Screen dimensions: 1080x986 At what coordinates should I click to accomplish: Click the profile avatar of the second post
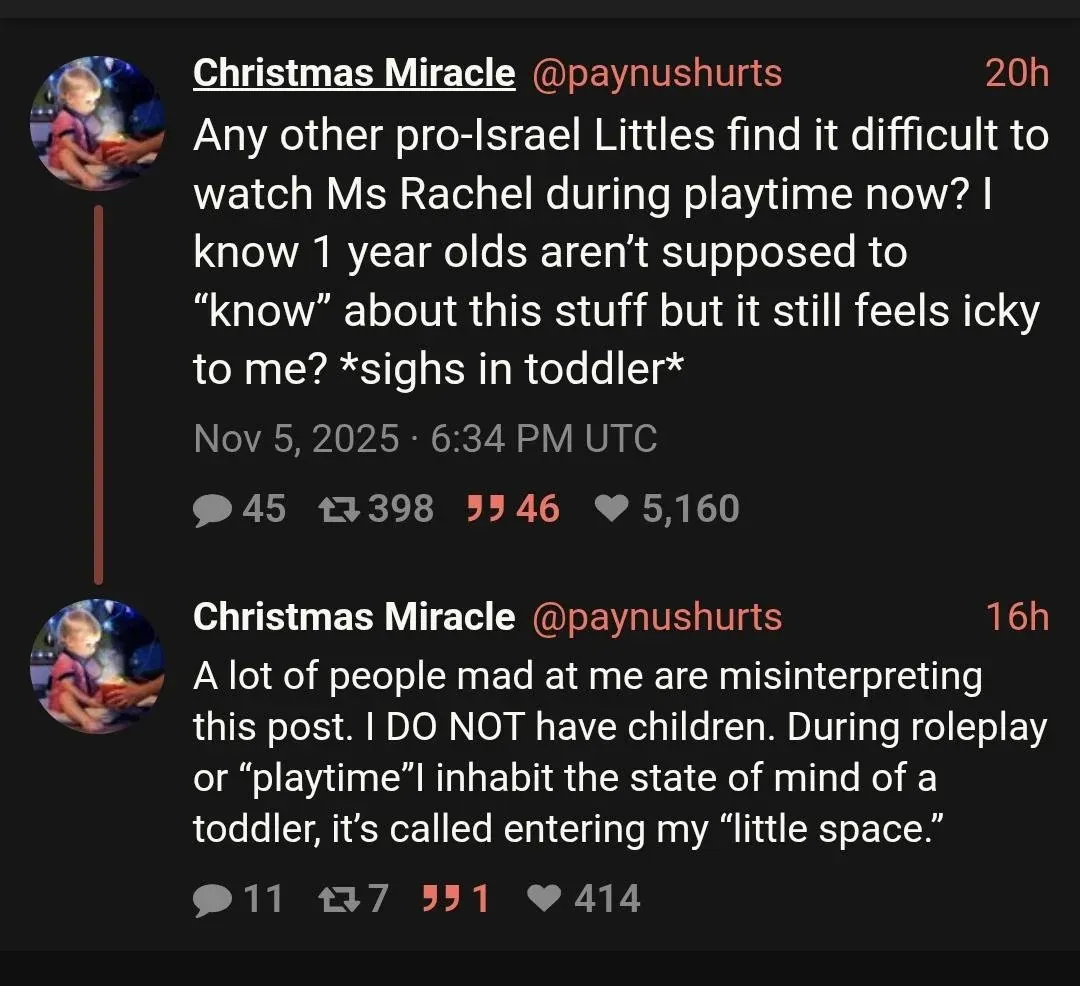[98, 666]
